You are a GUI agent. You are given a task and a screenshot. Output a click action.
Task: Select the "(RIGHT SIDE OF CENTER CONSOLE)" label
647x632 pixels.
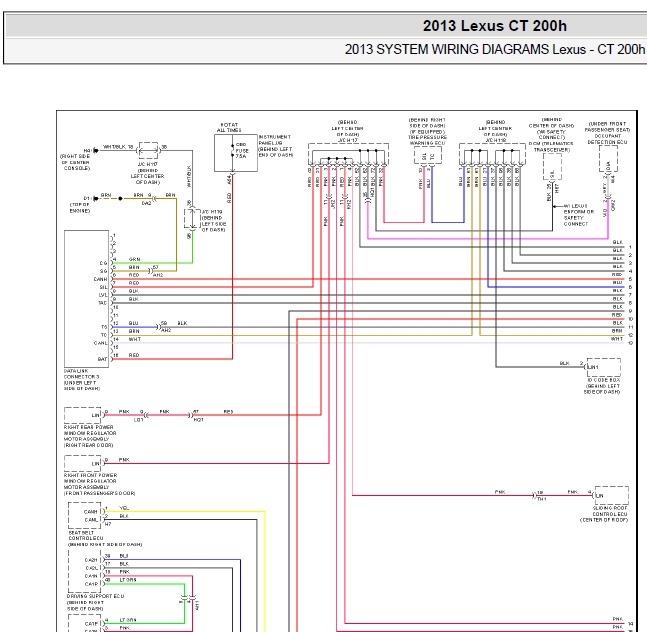coord(76,162)
